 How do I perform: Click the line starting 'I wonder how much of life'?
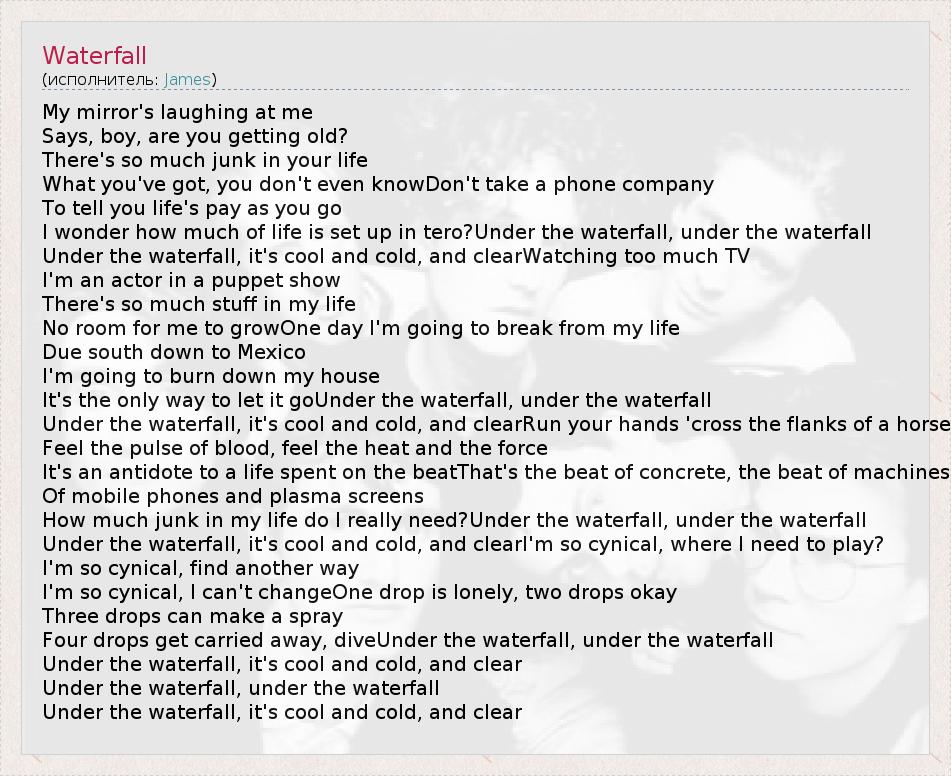click(x=457, y=232)
